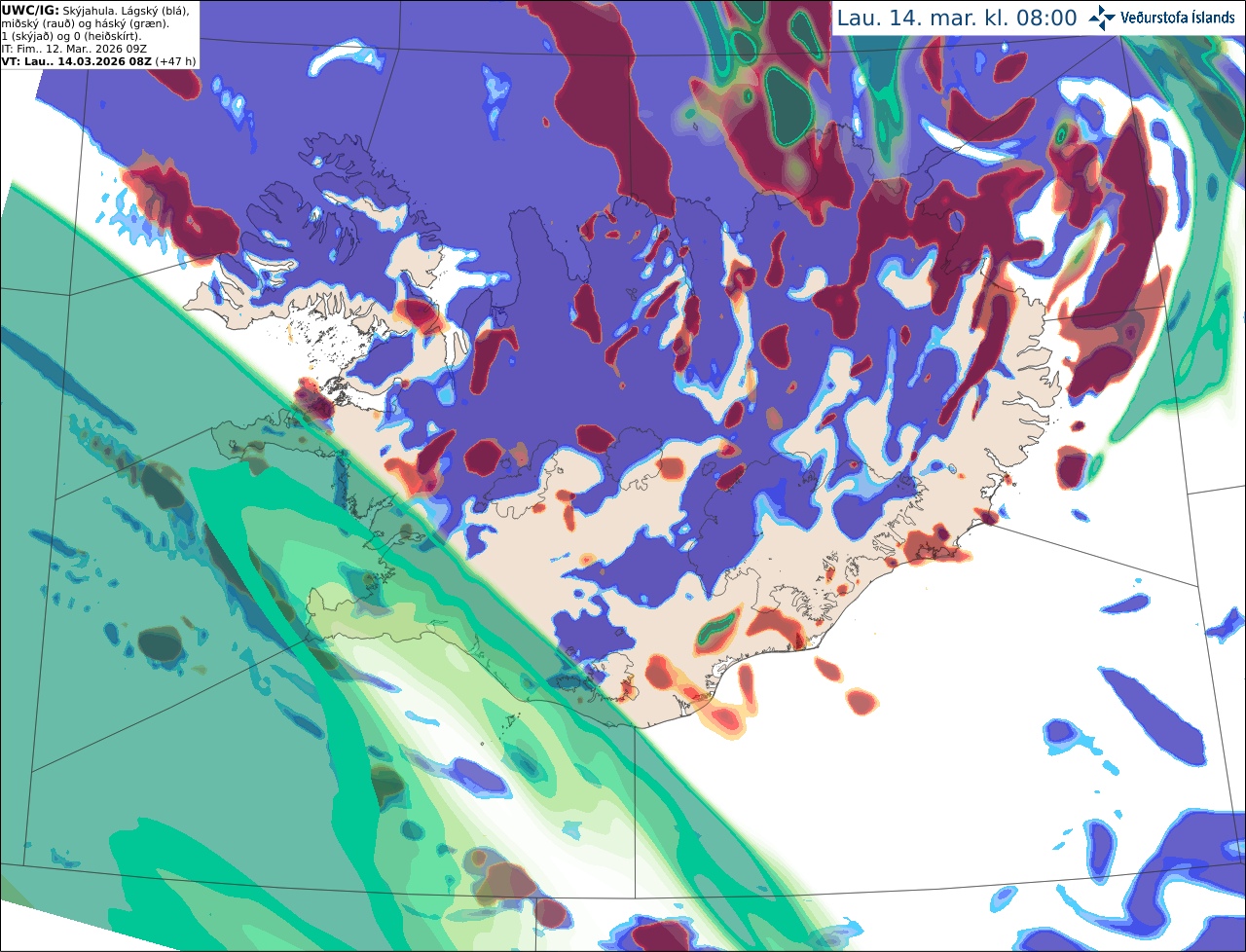Click the '(+47 h)' forecast offset text

(x=175, y=61)
